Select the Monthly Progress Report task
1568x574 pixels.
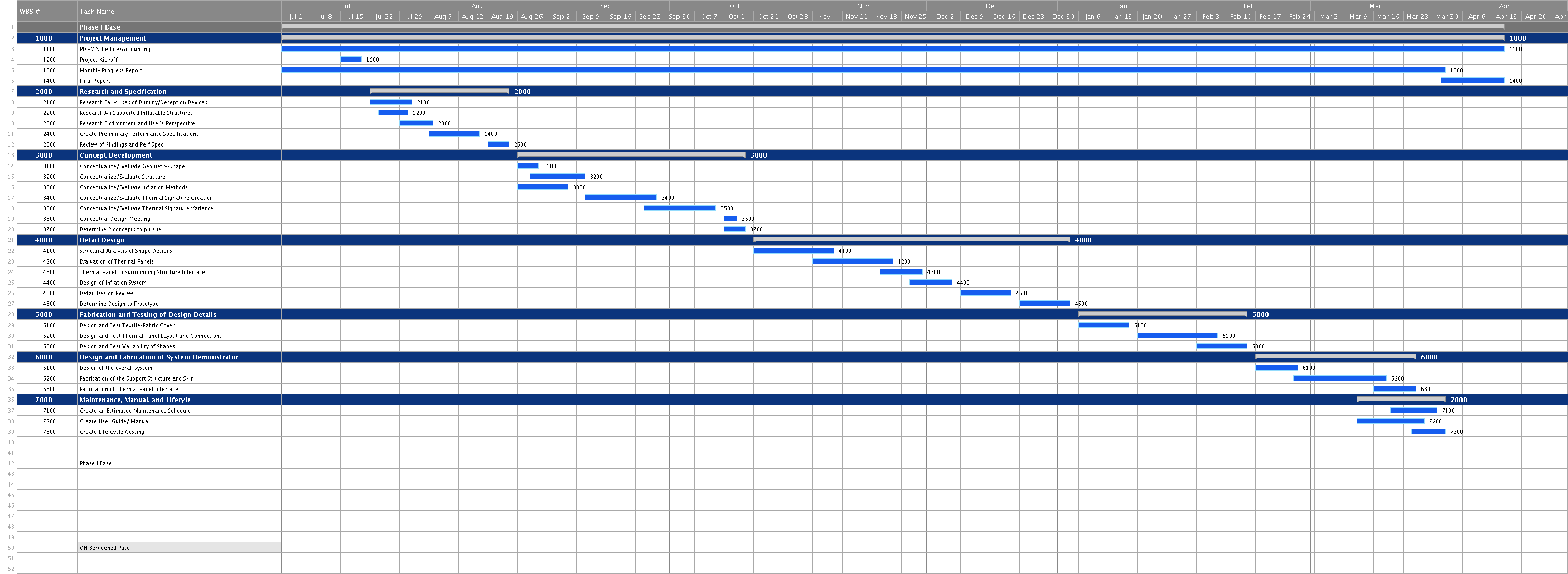pyautogui.click(x=110, y=70)
